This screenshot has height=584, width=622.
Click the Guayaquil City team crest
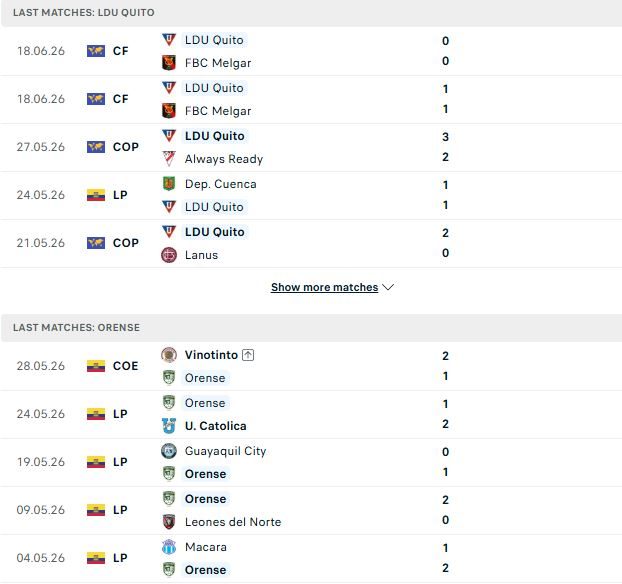(x=169, y=451)
